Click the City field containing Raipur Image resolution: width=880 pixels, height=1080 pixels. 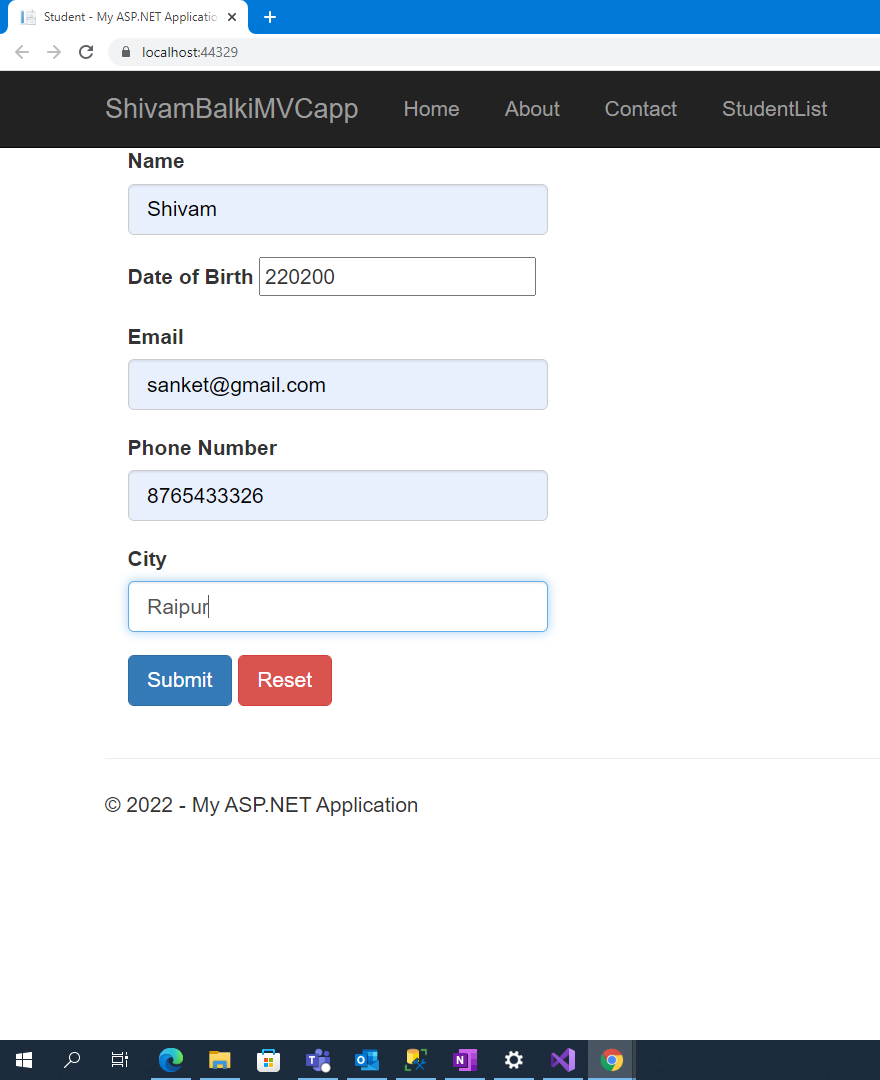337,607
